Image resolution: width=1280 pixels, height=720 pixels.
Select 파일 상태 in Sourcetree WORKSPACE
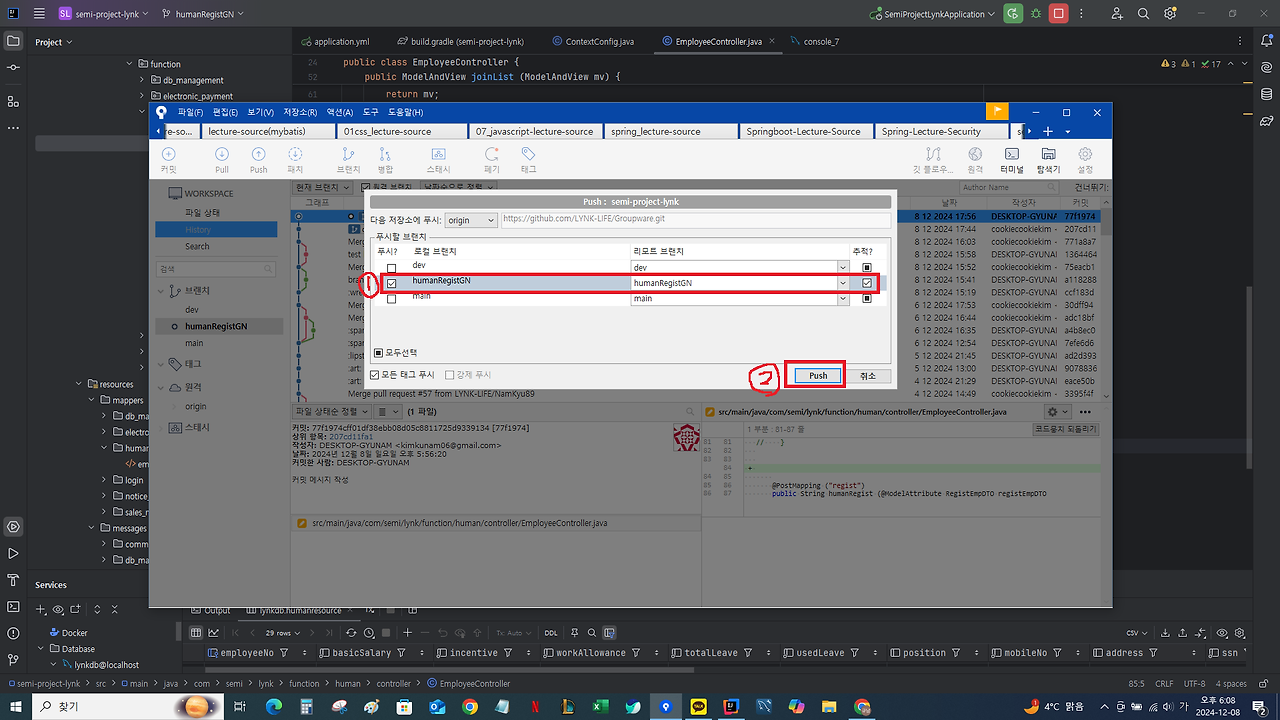tap(202, 212)
